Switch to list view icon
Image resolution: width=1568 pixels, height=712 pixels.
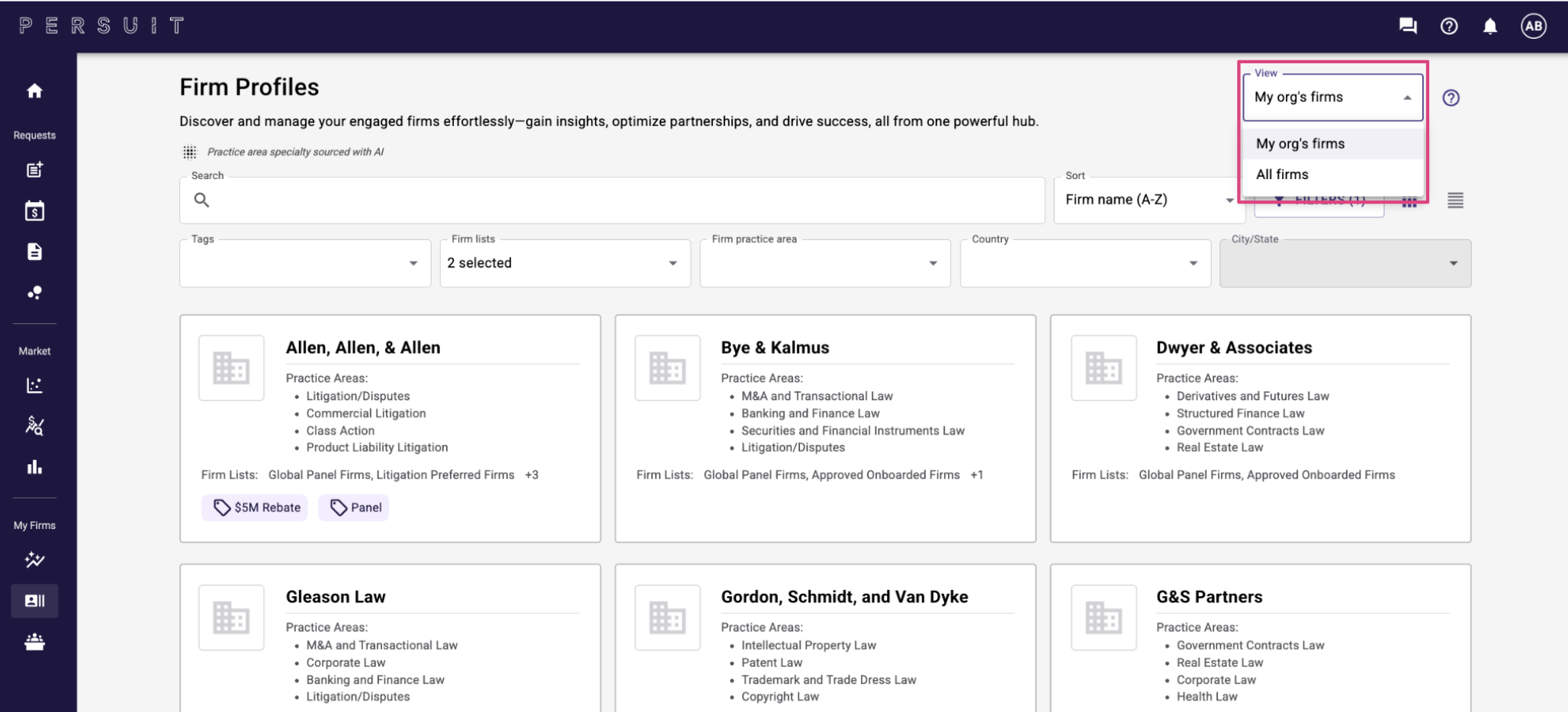click(x=1455, y=200)
